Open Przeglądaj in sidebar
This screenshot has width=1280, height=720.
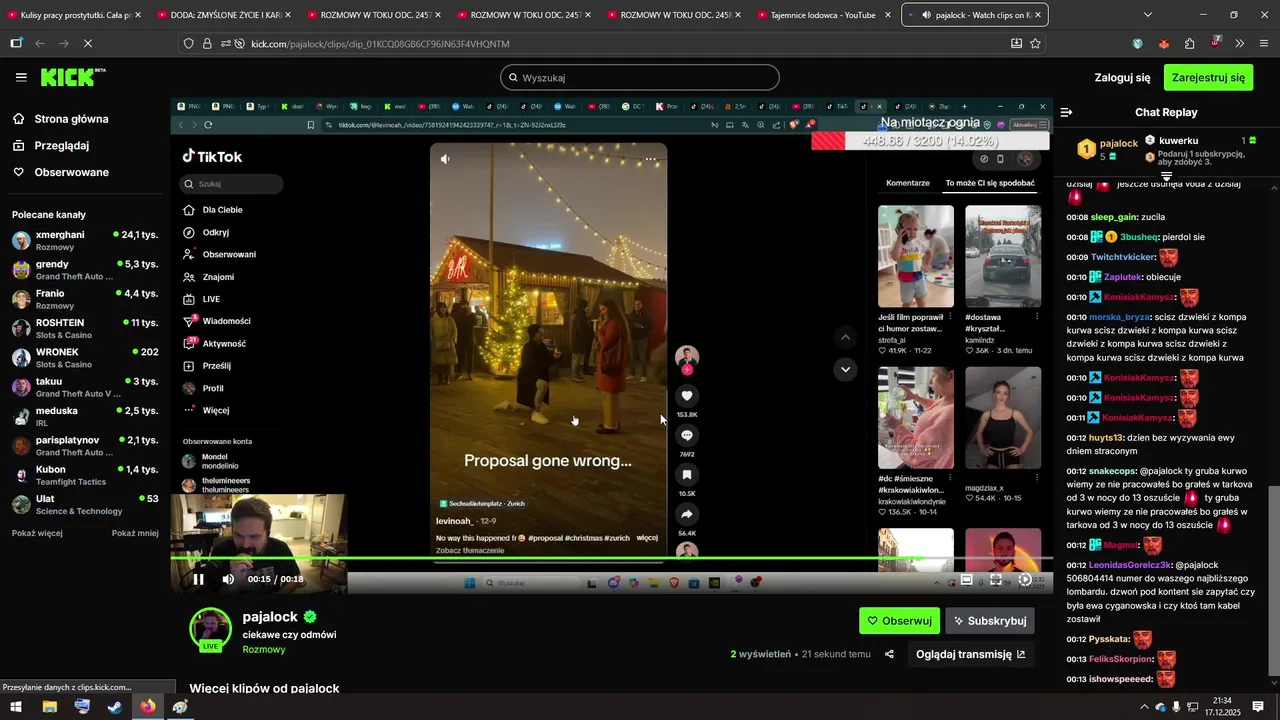click(61, 145)
